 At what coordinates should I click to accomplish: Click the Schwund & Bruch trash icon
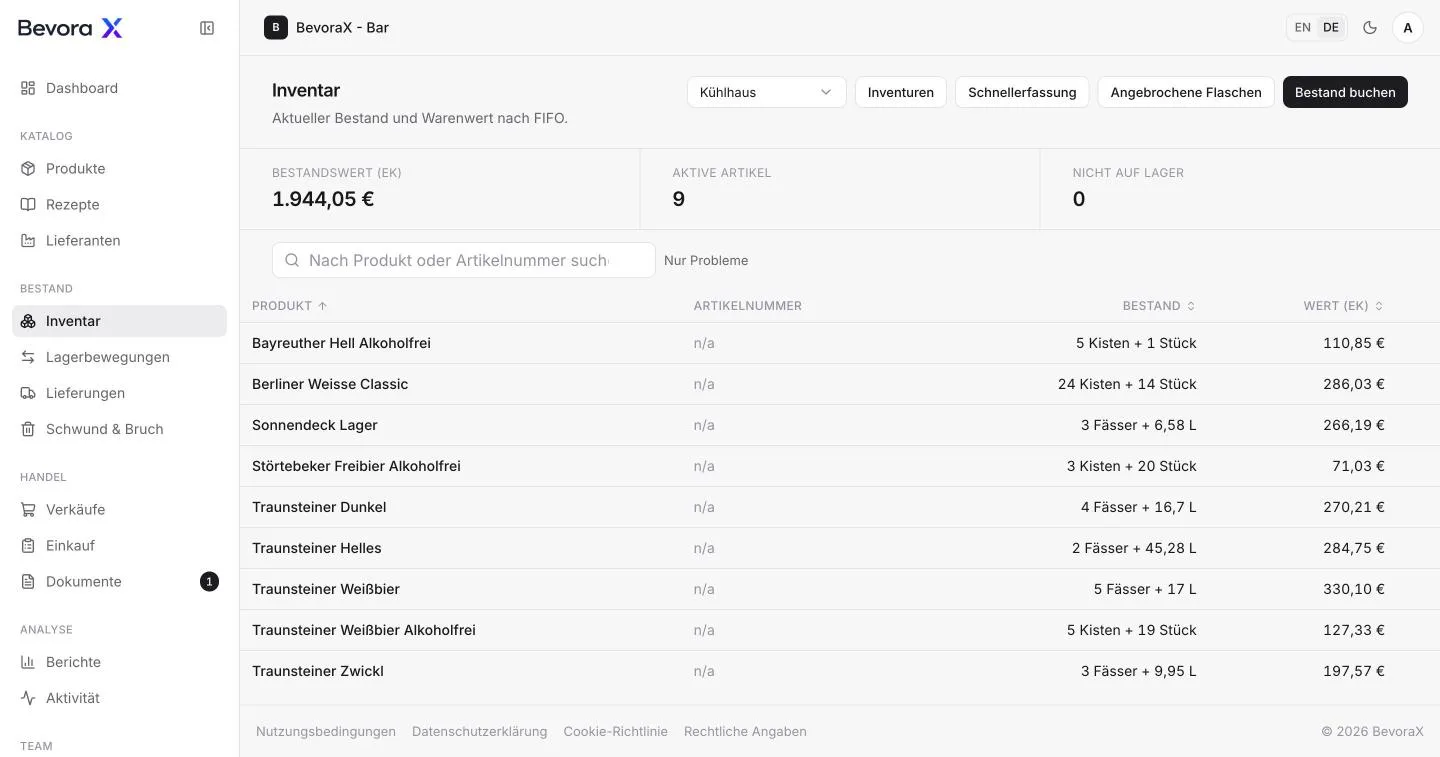coord(28,429)
